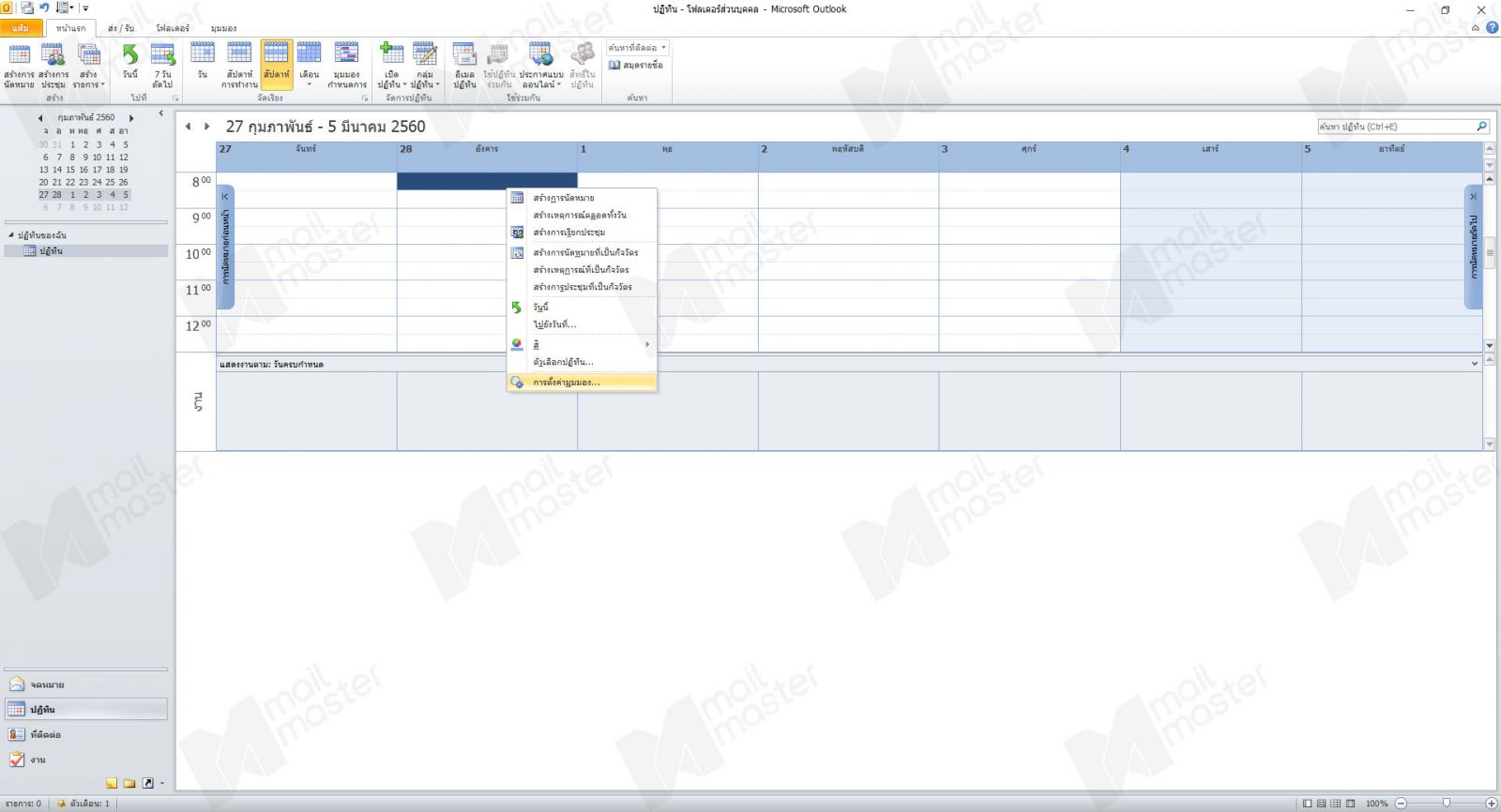
Task: Open Calendar Groups (กลุ่มปฏิทิน) dropdown
Action: coord(425,66)
